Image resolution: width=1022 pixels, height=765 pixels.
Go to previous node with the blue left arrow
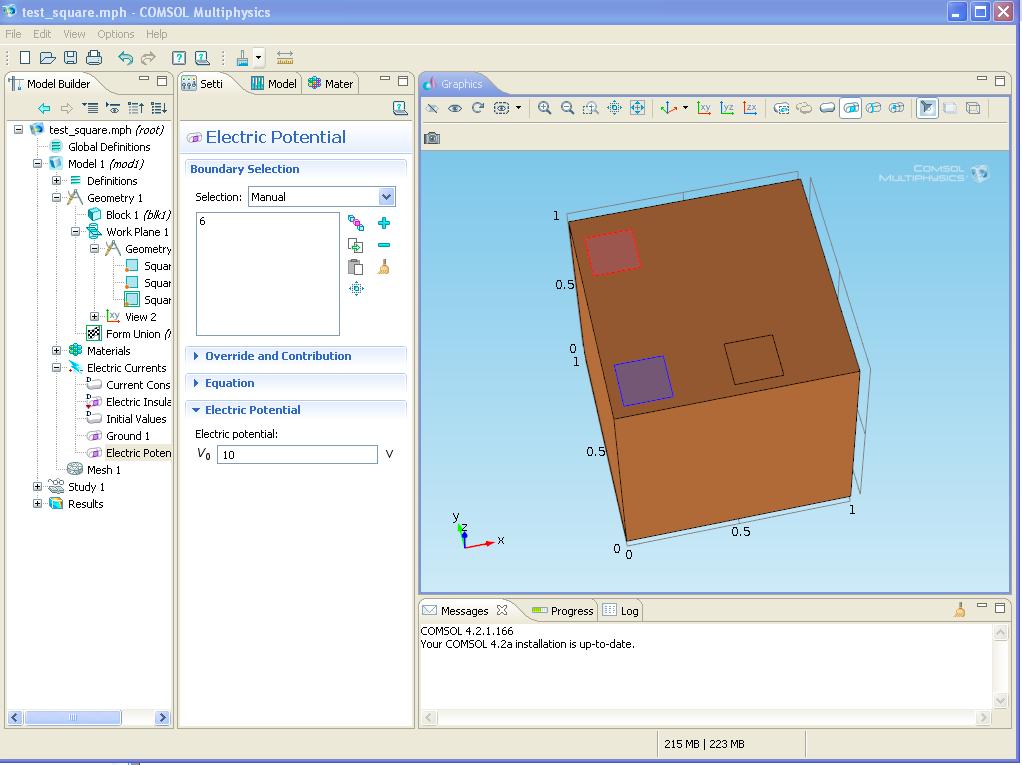(44, 108)
